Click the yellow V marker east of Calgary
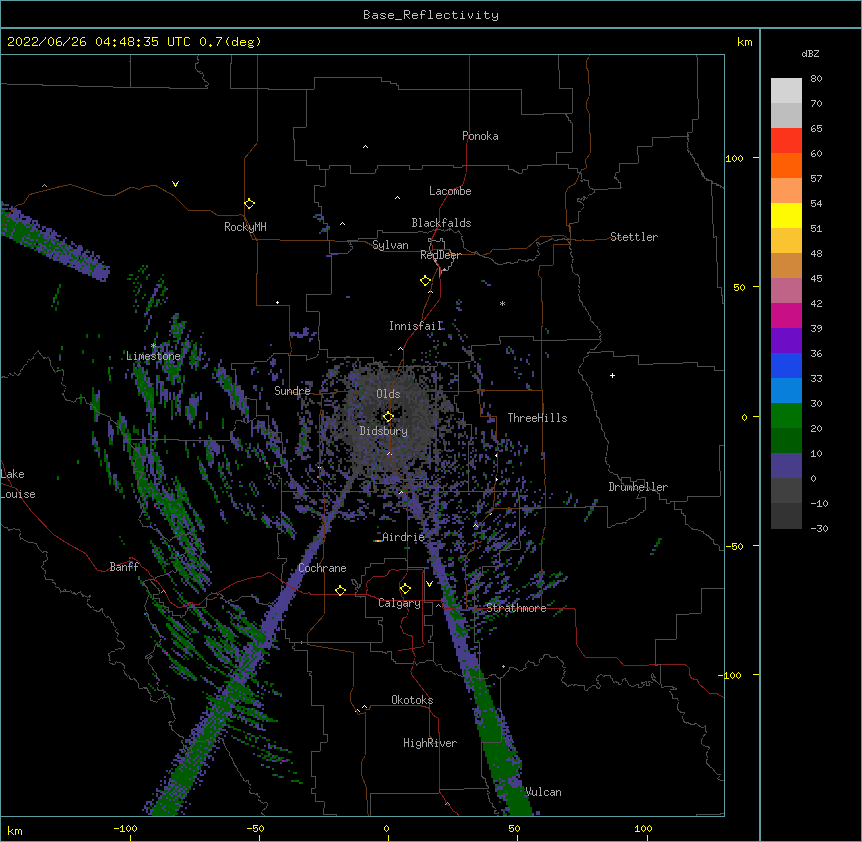Image resolution: width=862 pixels, height=842 pixels. point(429,584)
